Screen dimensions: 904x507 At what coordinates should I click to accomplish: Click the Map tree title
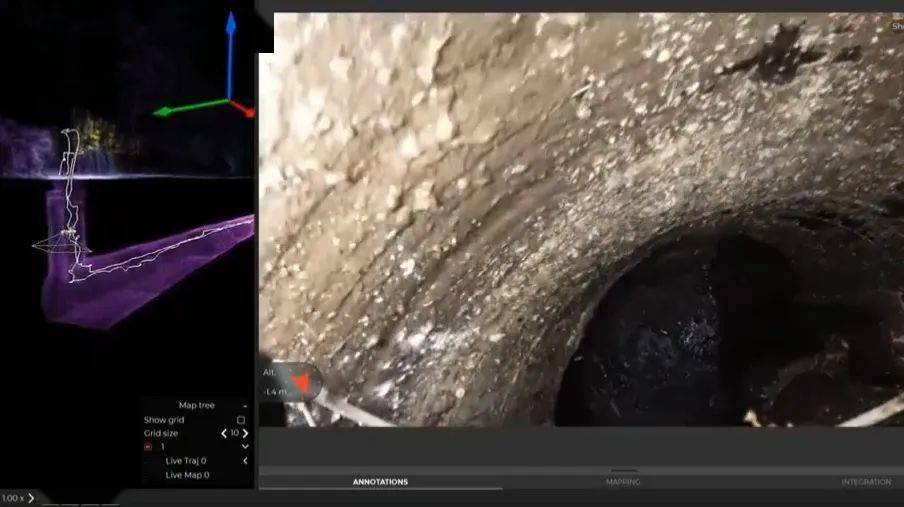197,405
